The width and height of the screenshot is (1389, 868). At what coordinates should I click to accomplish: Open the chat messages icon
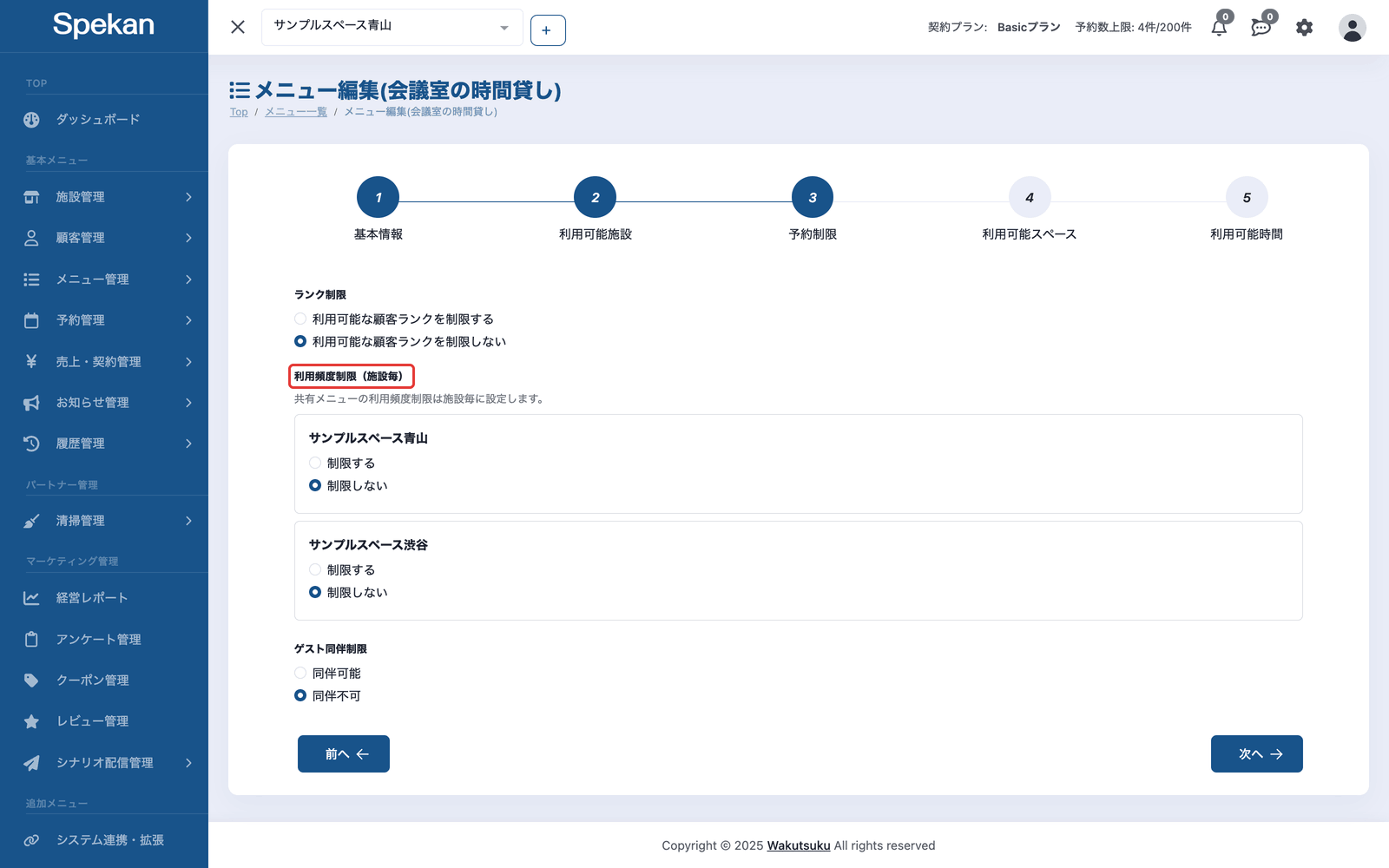pos(1261,28)
